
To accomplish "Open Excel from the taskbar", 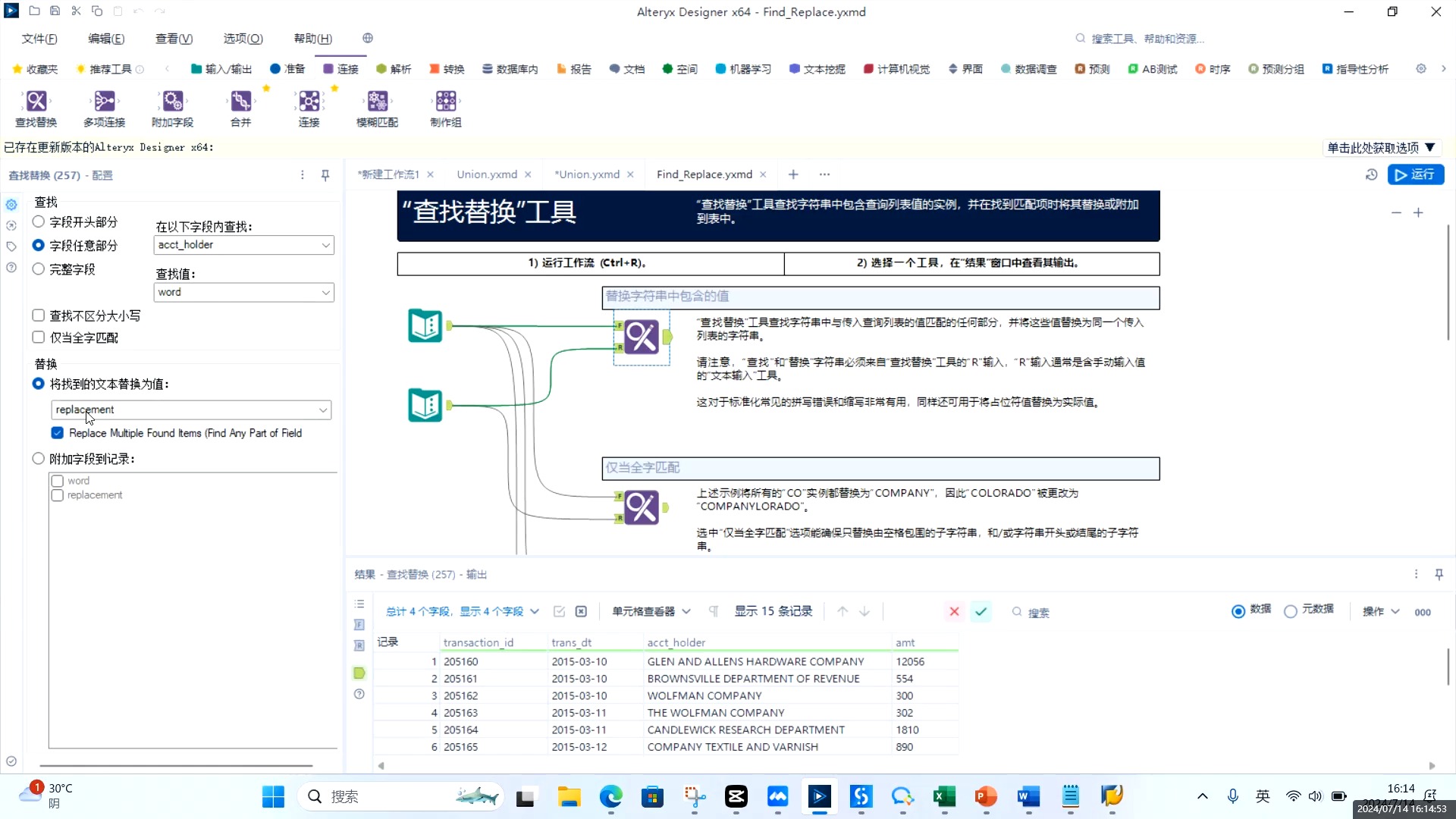I will coord(943,797).
